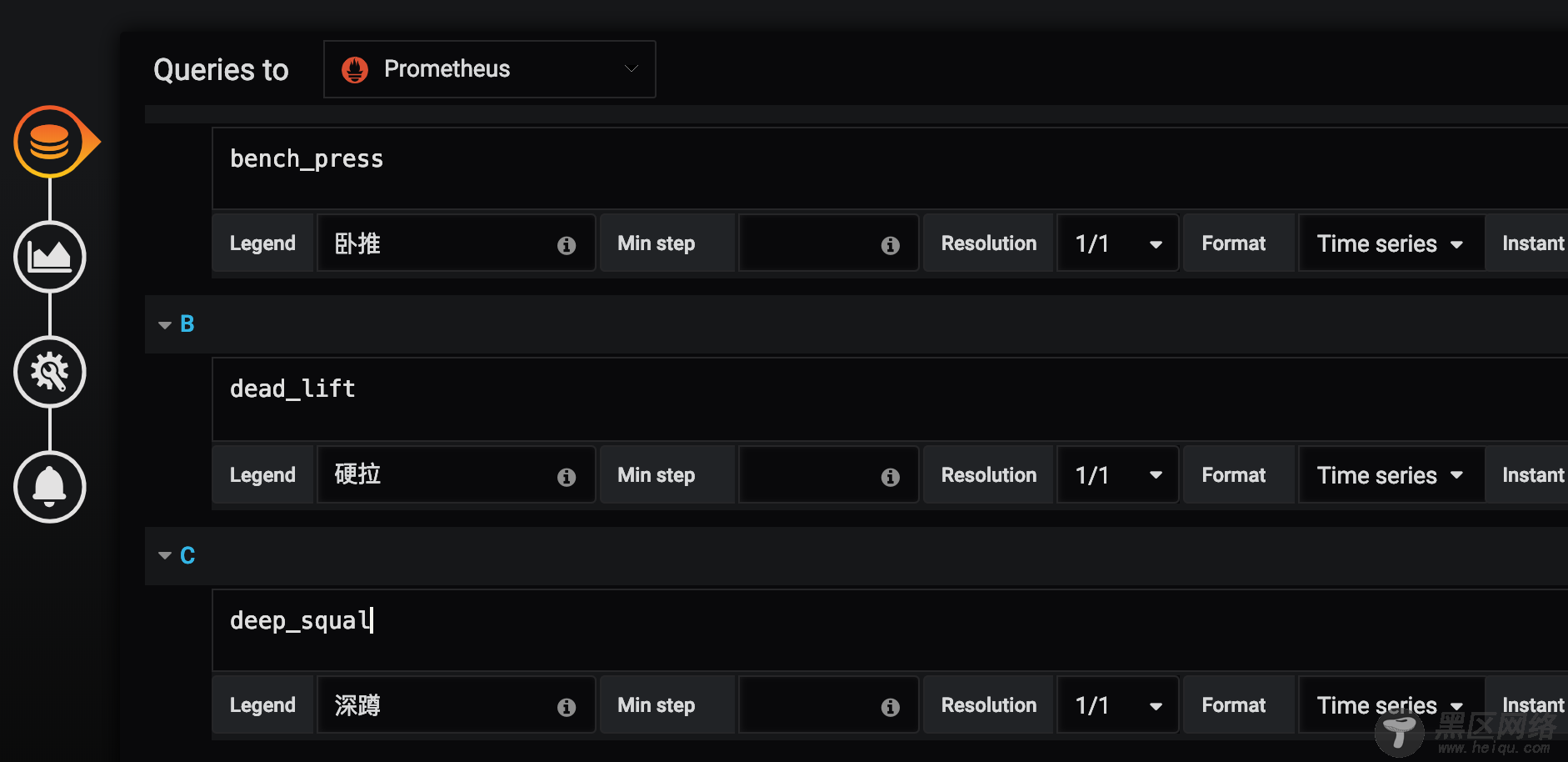1568x762 pixels.
Task: Open the General settings gear-wrench icon
Action: pyautogui.click(x=50, y=372)
